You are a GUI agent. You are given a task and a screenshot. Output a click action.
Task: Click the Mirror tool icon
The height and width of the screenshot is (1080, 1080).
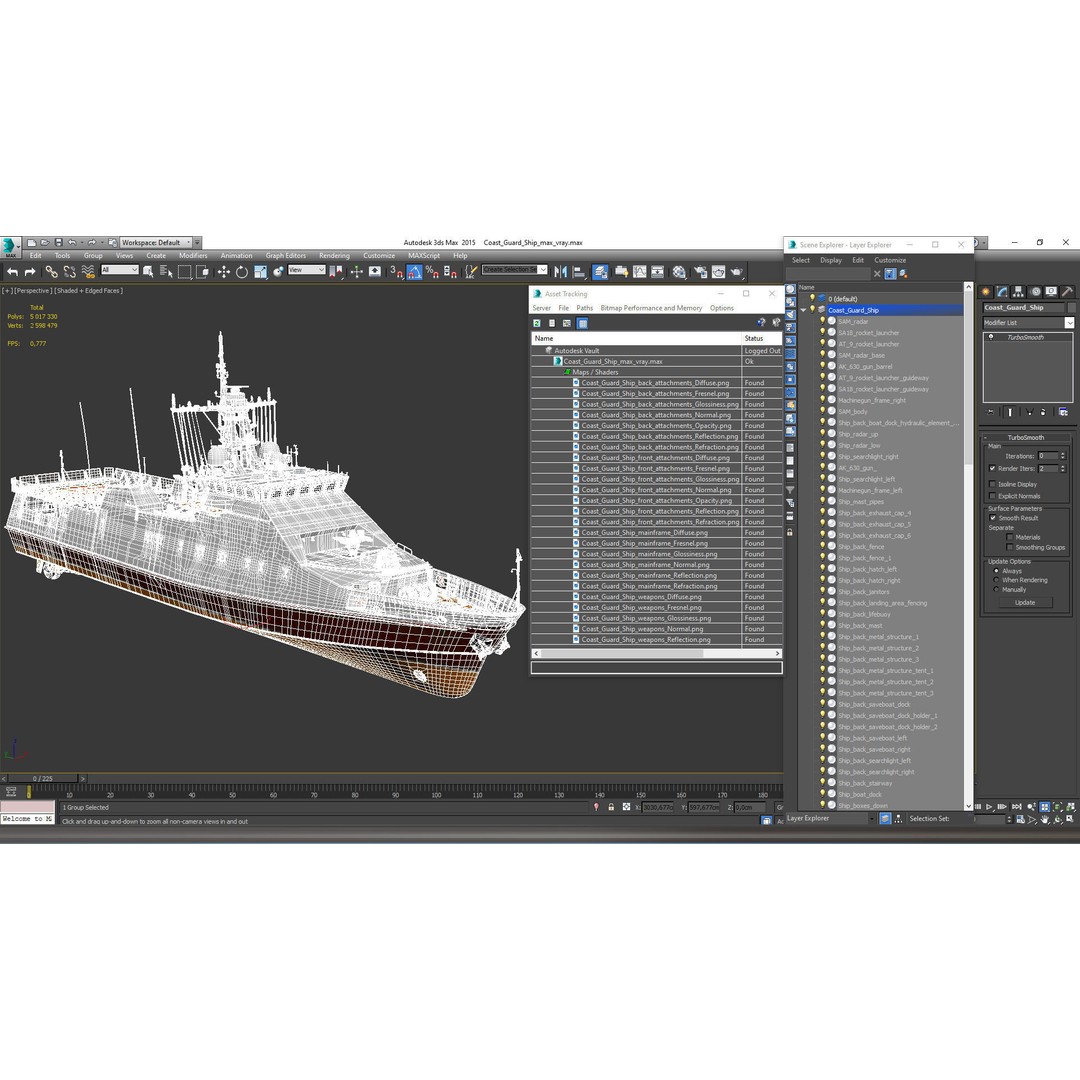(x=561, y=272)
